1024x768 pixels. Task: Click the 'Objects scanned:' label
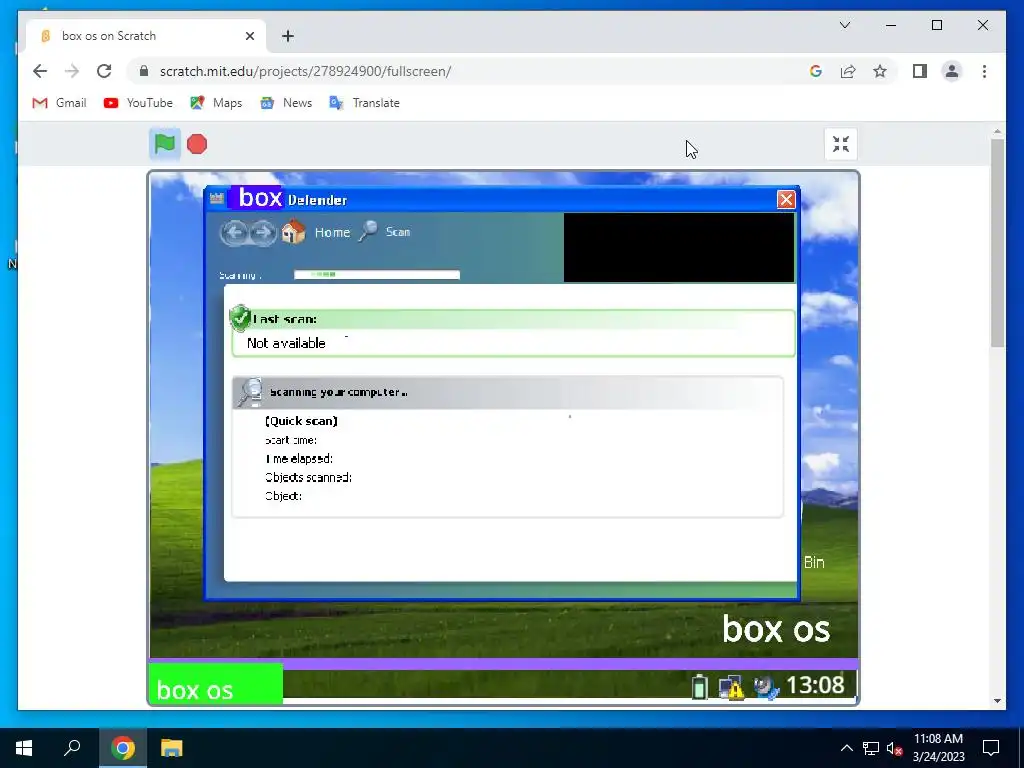(x=308, y=477)
